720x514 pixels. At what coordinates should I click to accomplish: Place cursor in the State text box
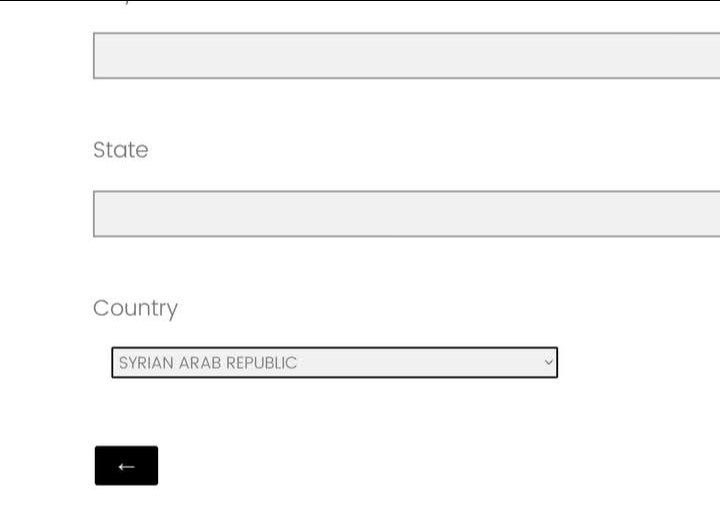pos(406,213)
